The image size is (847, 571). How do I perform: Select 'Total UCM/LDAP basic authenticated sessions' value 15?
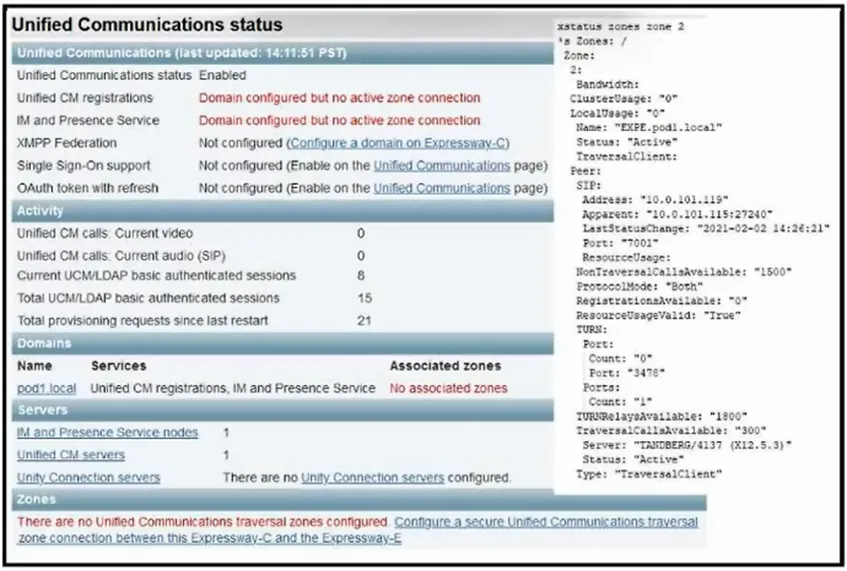click(x=365, y=299)
